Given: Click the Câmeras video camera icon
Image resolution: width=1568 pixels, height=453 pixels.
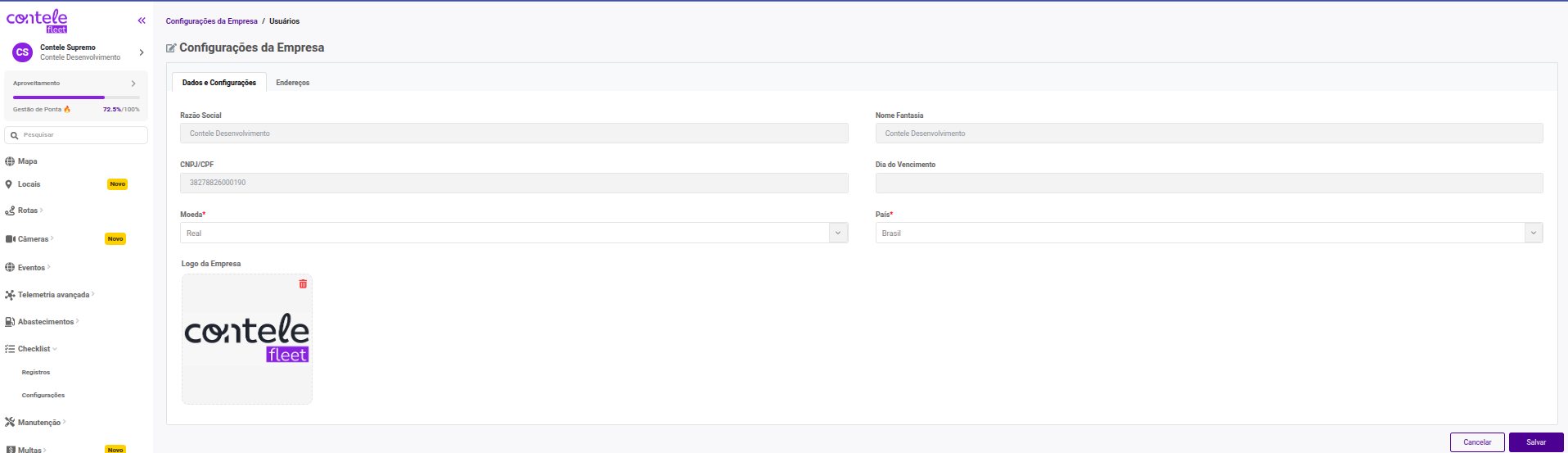Looking at the screenshot, I should [10, 239].
